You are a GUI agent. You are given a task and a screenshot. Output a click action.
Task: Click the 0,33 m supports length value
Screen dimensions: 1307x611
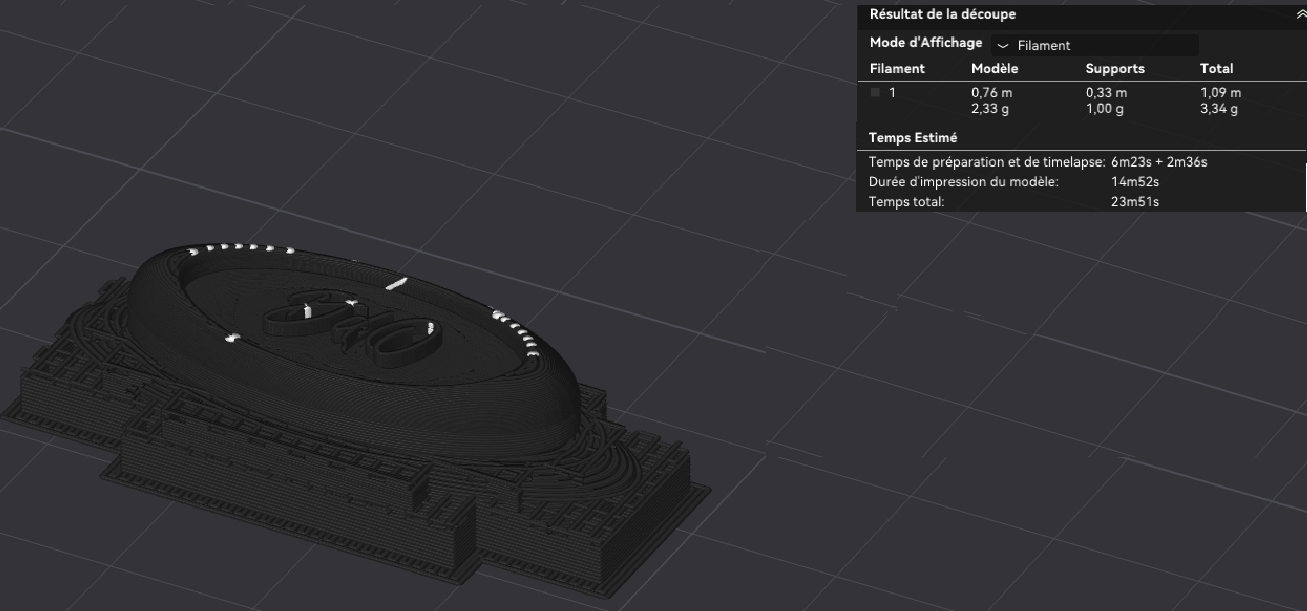pyautogui.click(x=1106, y=92)
